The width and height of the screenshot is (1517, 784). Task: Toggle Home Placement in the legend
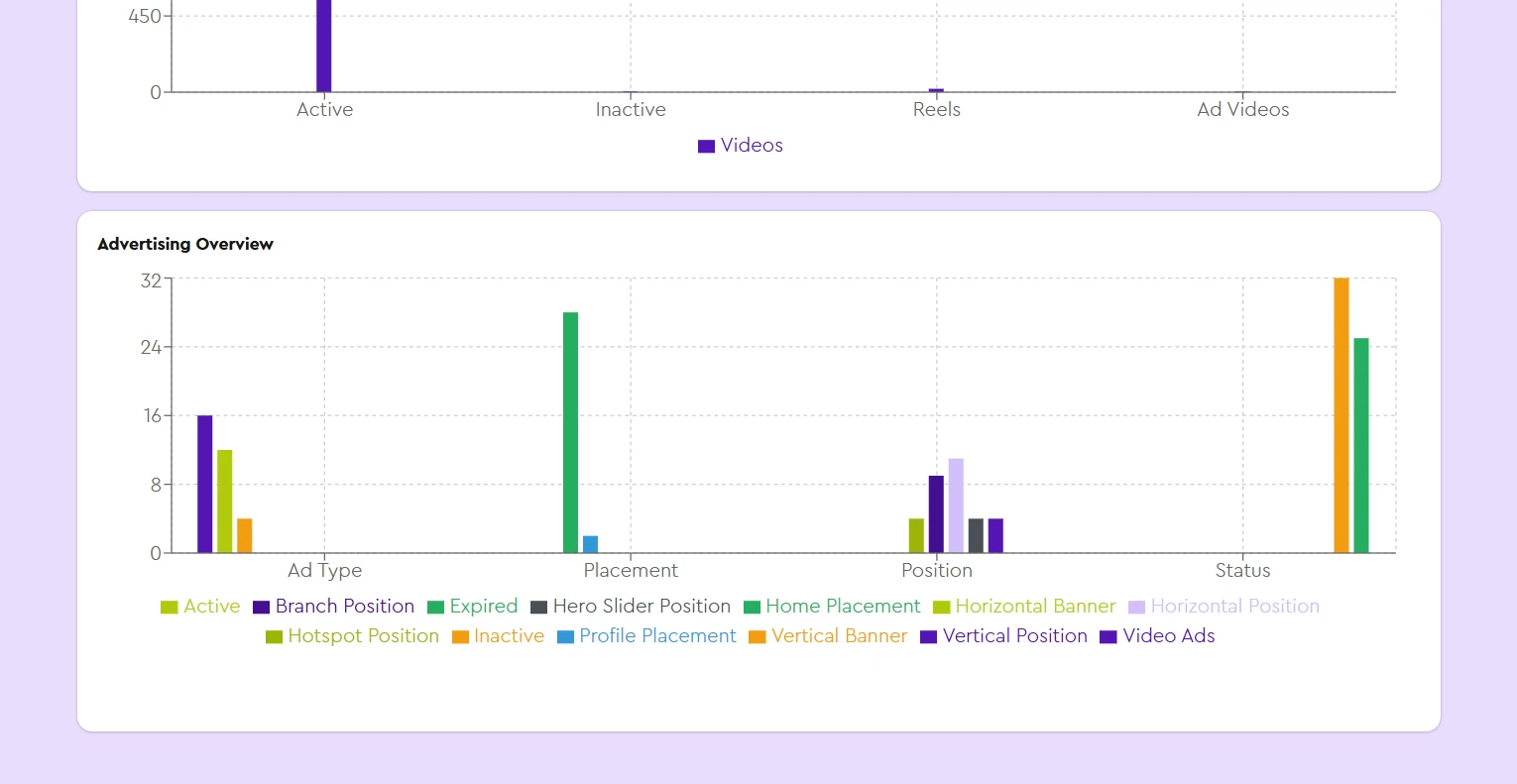832,607
